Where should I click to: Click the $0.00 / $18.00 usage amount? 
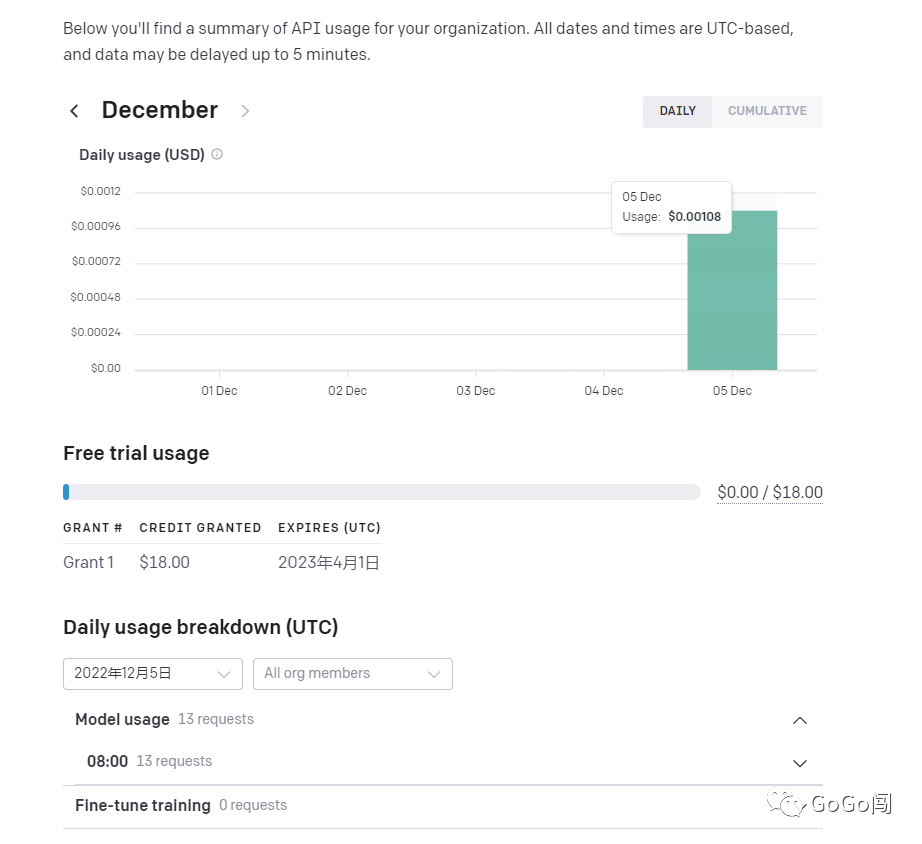[x=769, y=492]
